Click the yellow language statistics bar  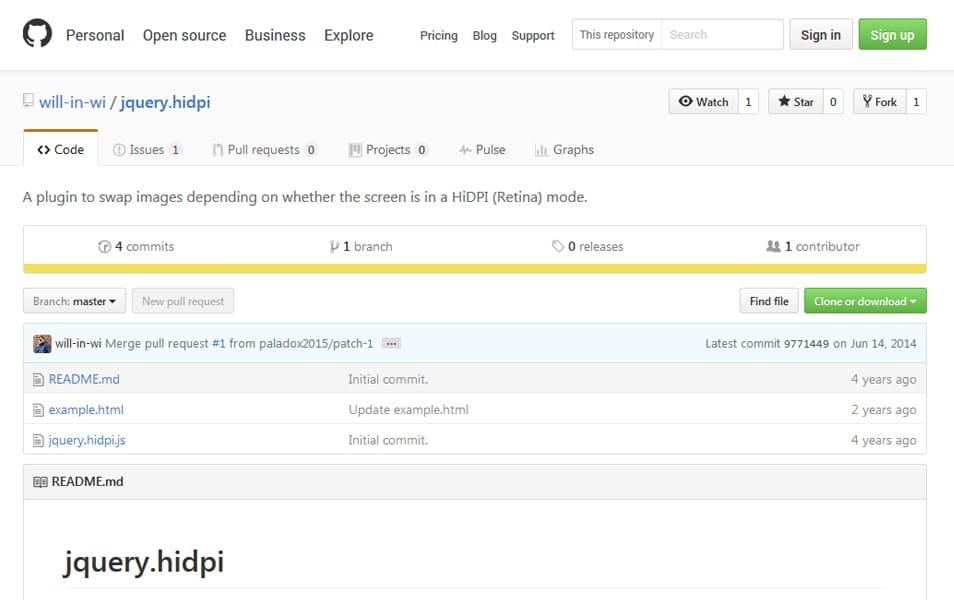click(x=477, y=266)
